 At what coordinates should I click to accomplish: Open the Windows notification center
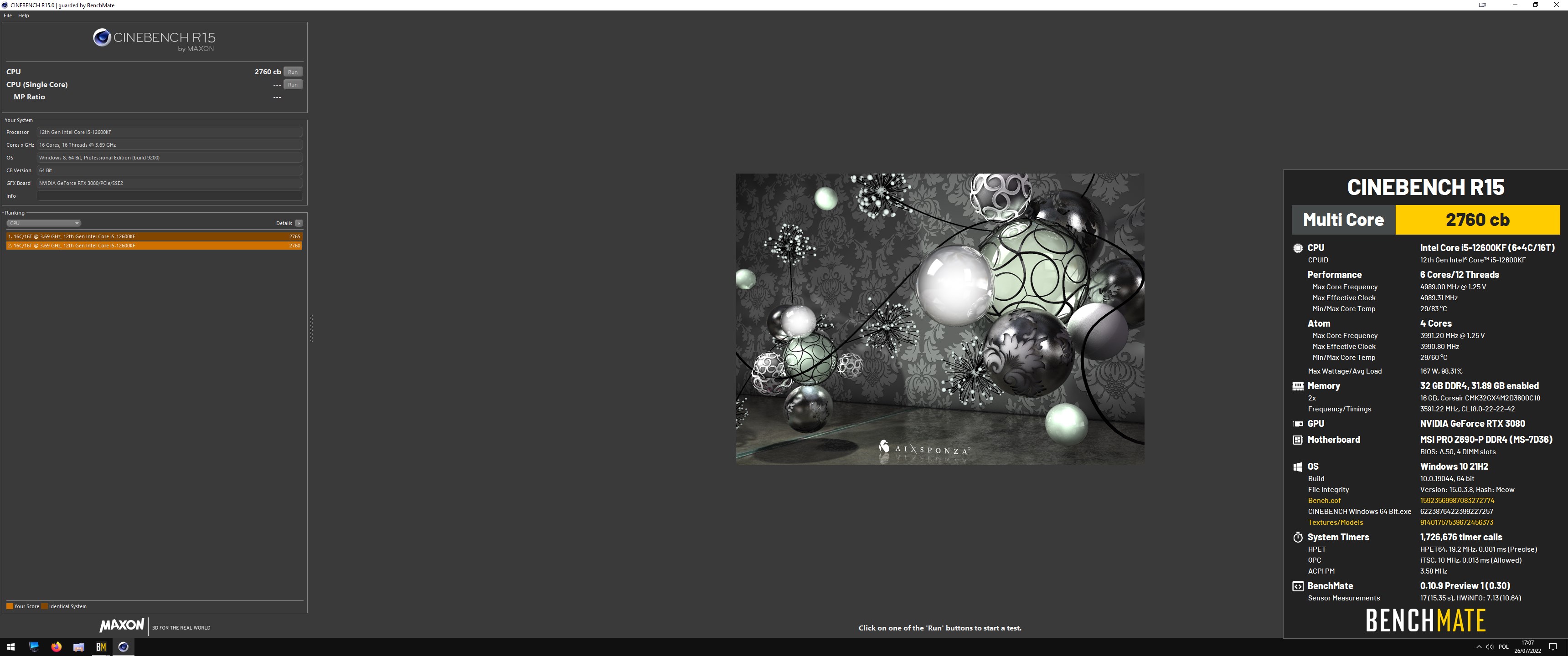[1553, 647]
